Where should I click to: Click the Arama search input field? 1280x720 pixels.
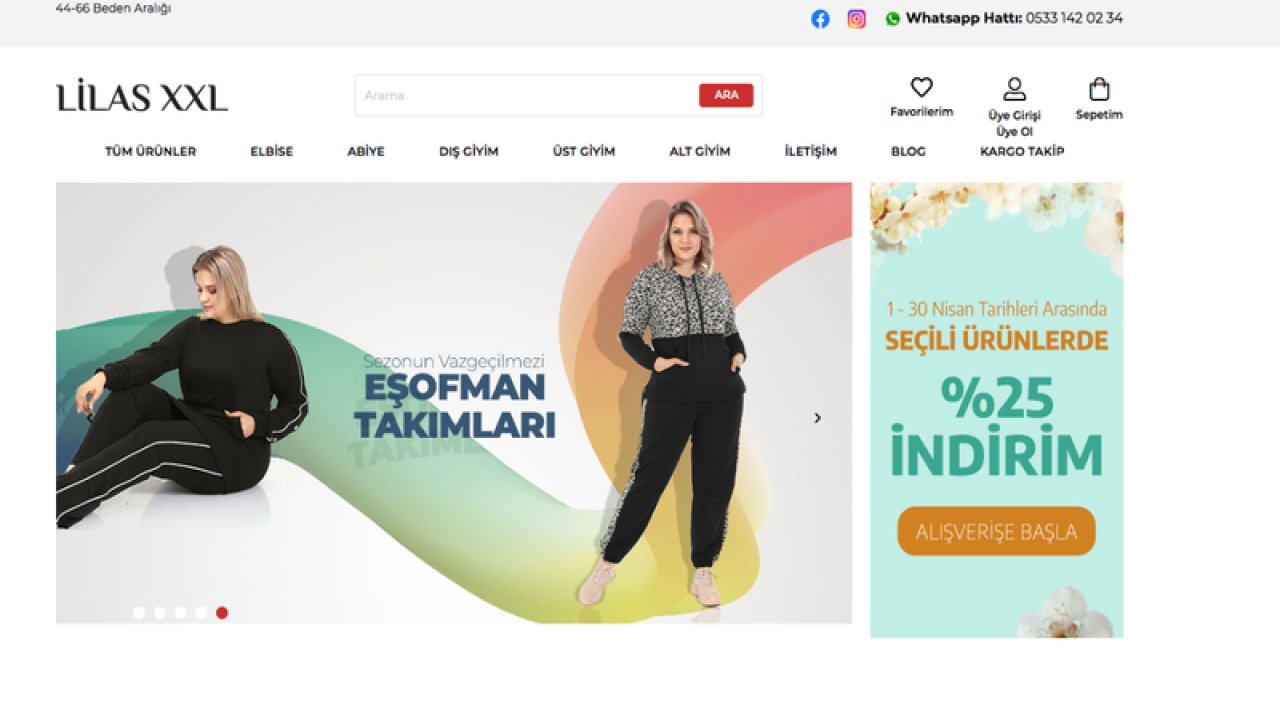[520, 95]
